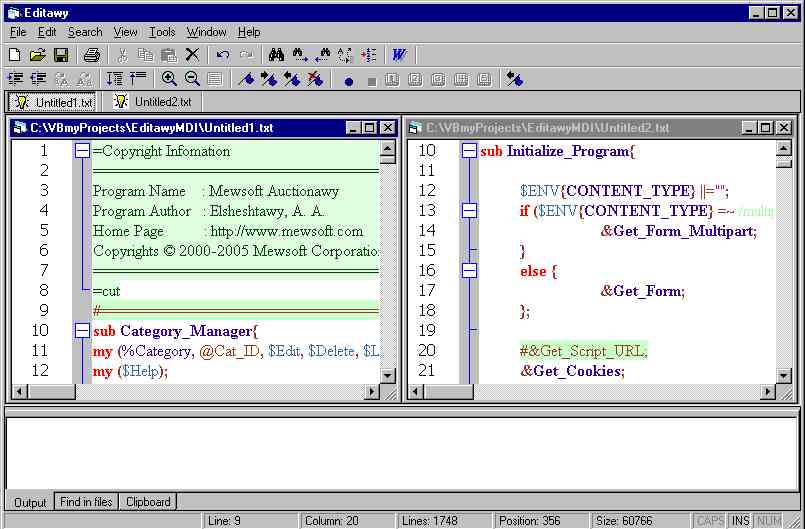Open the Tools menu
Image resolution: width=805 pixels, height=529 pixels.
162,32
